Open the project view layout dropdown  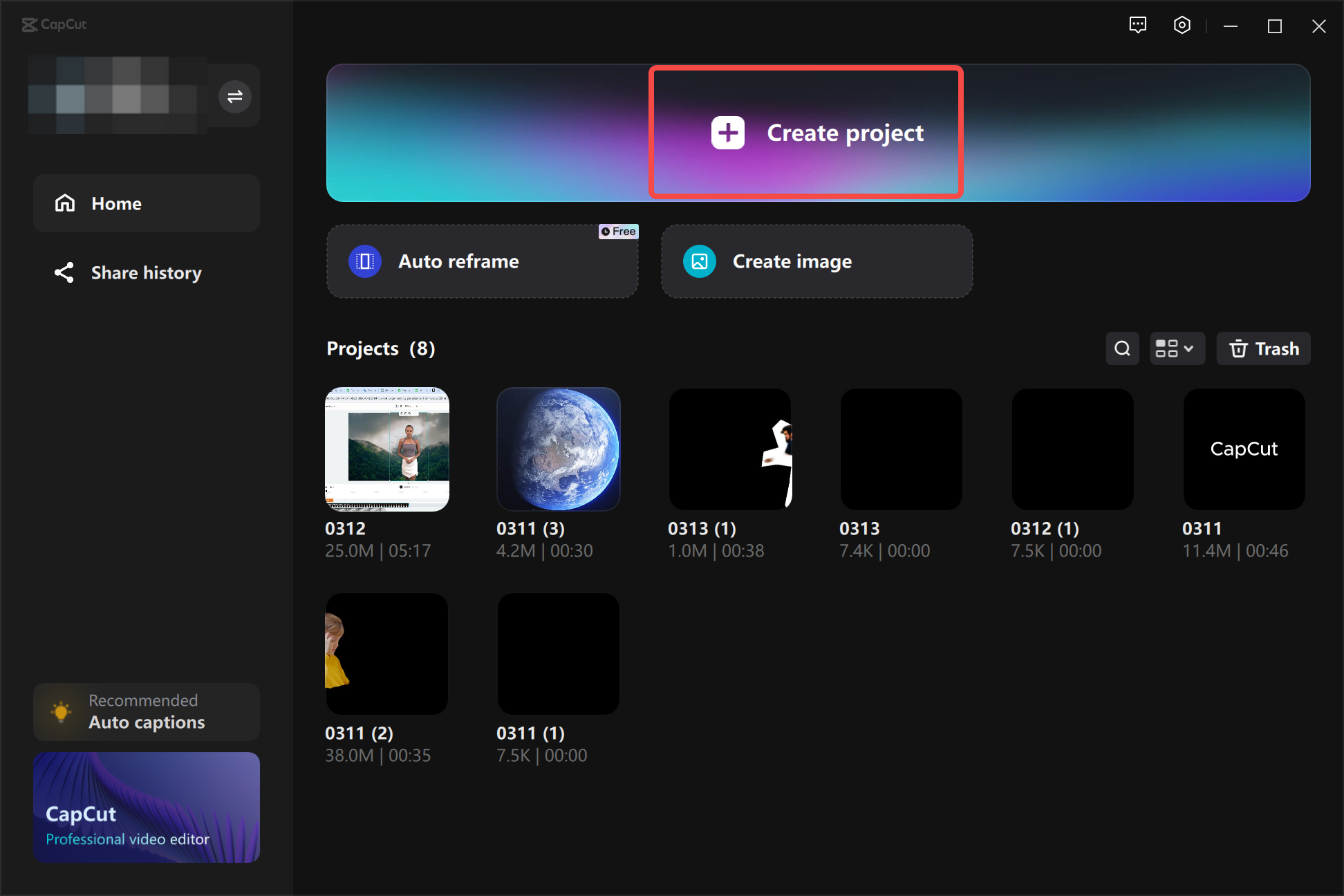[x=1177, y=348]
